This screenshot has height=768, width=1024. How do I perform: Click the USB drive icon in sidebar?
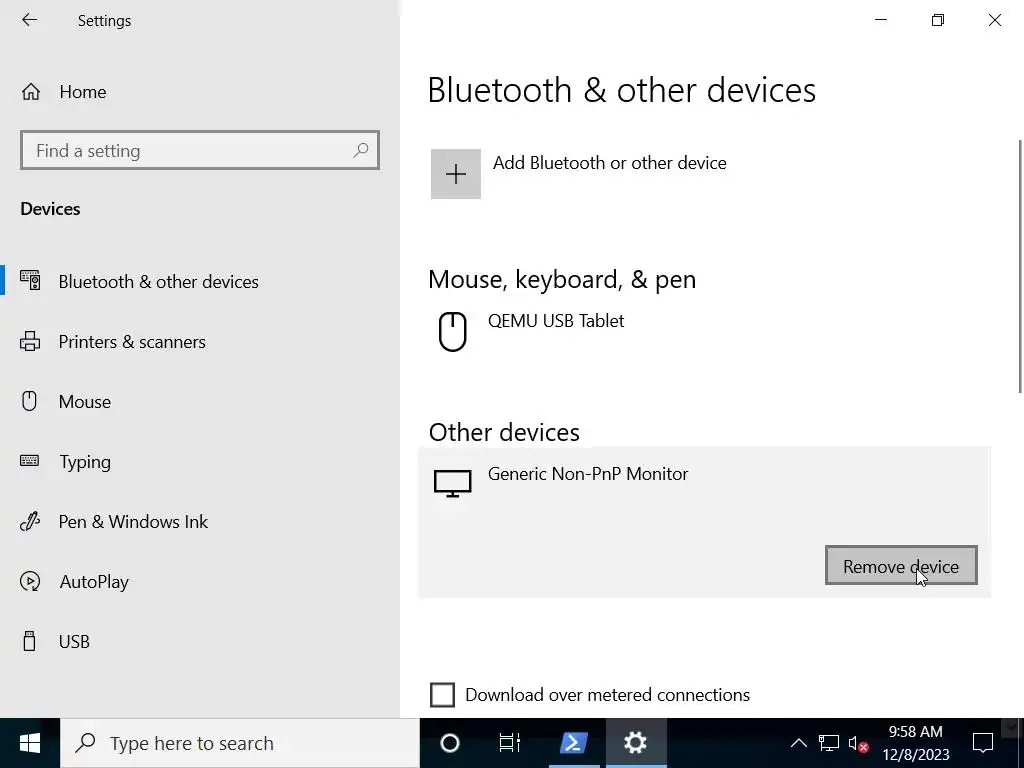tap(29, 641)
